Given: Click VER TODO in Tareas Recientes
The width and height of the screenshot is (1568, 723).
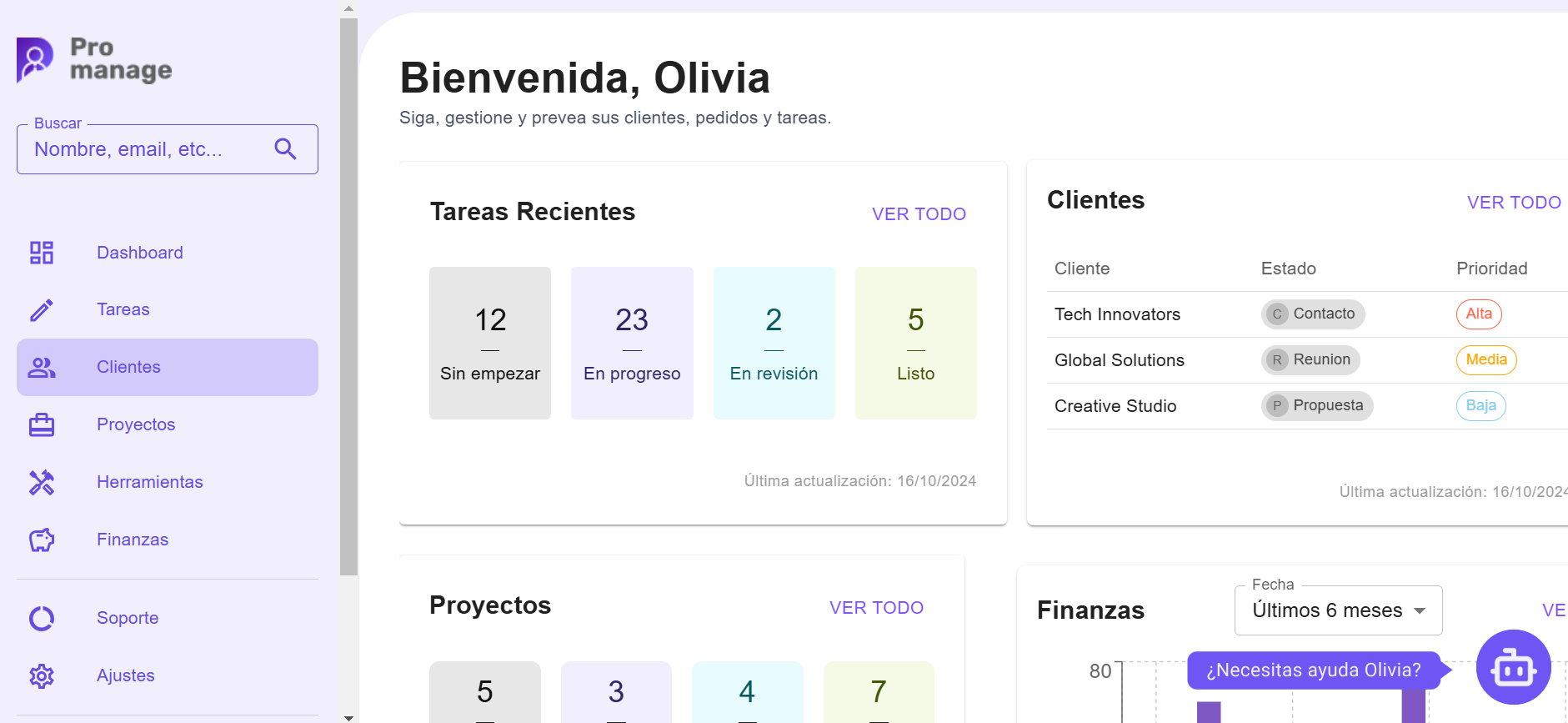Looking at the screenshot, I should (x=919, y=214).
